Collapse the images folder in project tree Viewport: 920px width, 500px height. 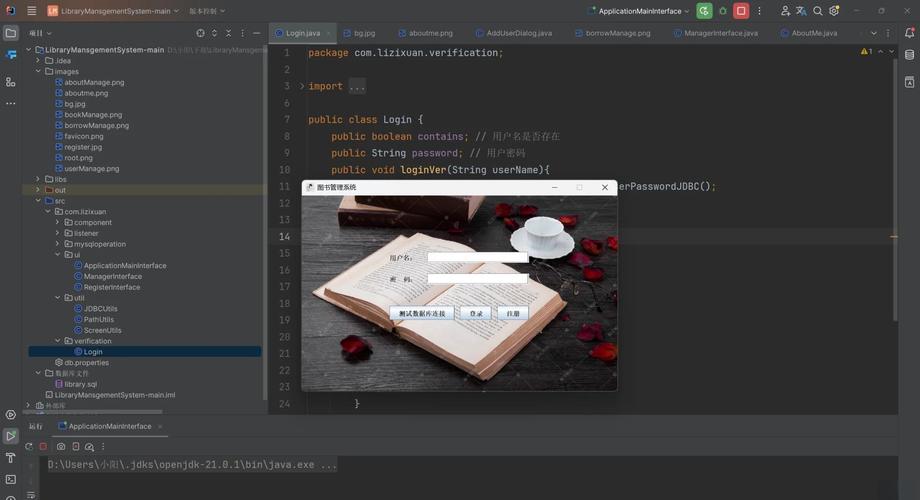pos(38,72)
